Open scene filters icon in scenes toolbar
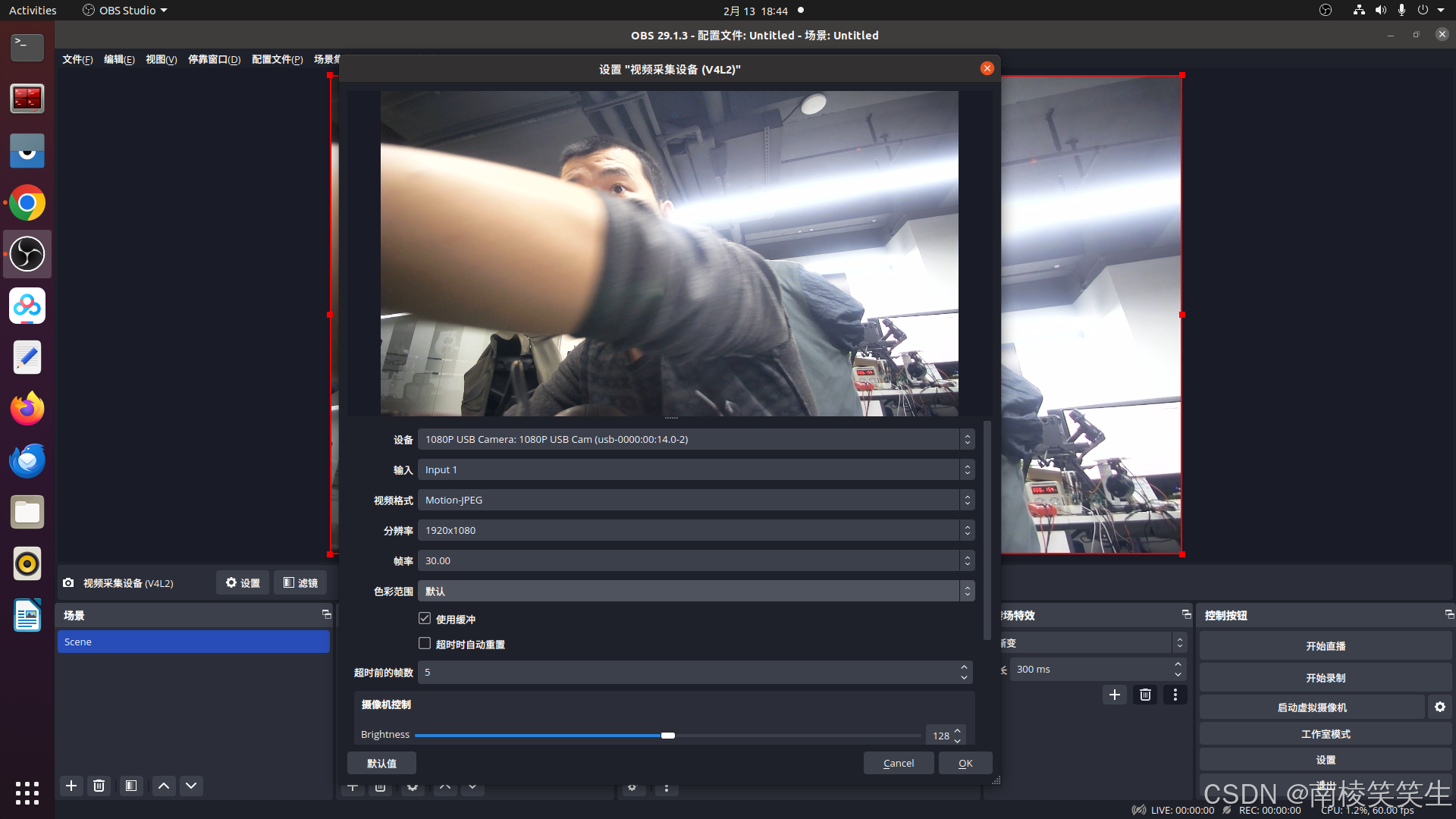Viewport: 1456px width, 819px height. click(x=131, y=786)
